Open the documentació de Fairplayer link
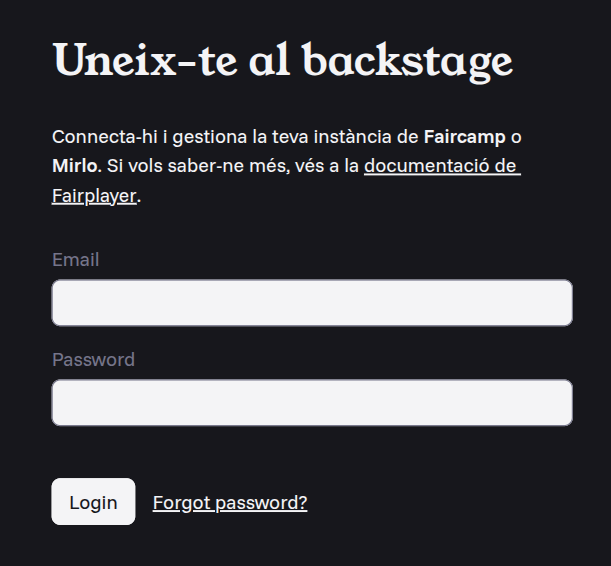 [286, 181]
